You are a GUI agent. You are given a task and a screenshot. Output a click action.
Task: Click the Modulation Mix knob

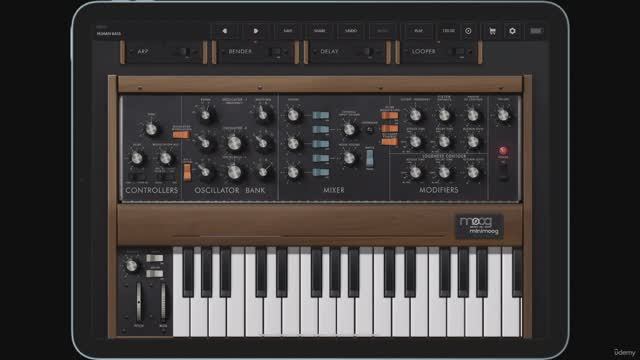[165, 158]
